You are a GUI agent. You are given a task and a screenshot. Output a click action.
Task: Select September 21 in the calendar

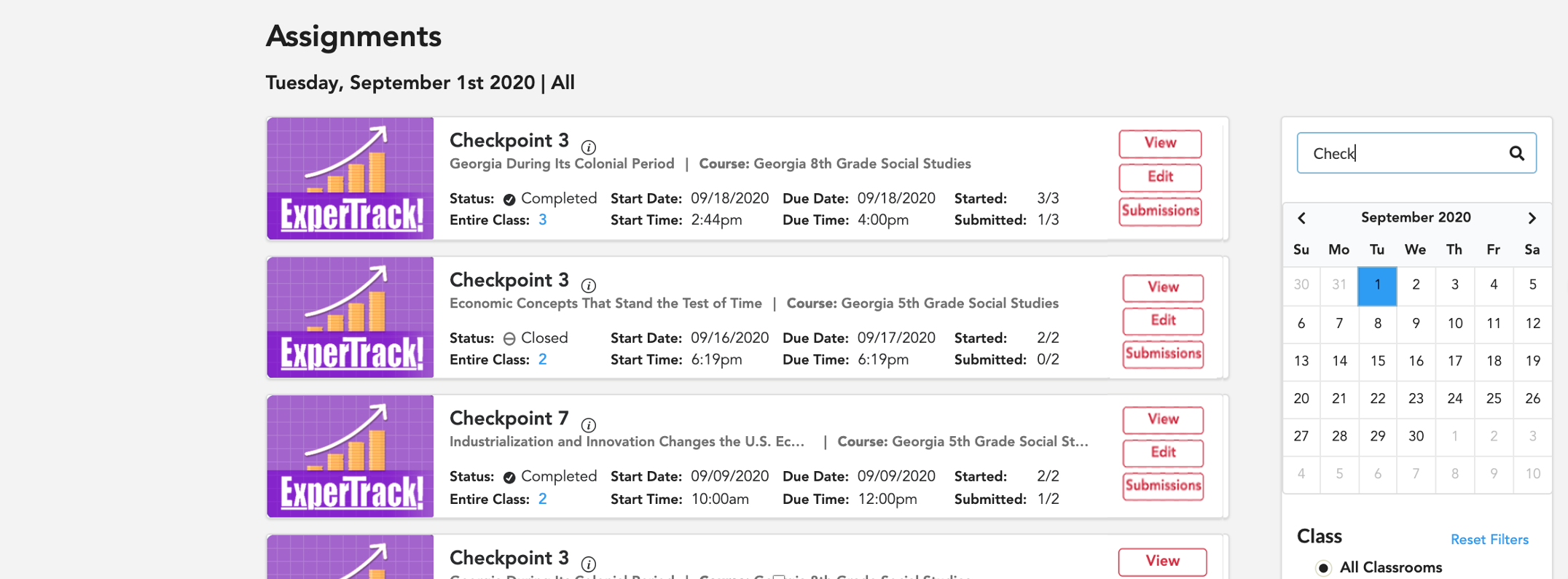click(1339, 398)
